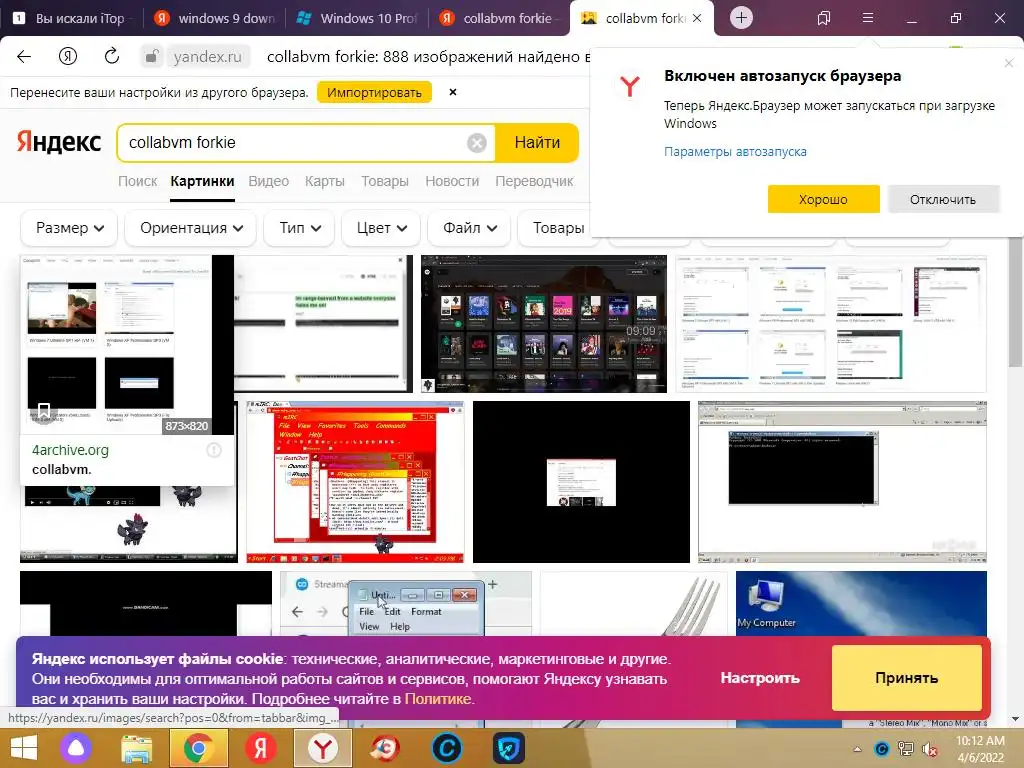Image resolution: width=1024 pixels, height=768 pixels.
Task: Open the dark music grid thumbnail
Action: coord(543,324)
